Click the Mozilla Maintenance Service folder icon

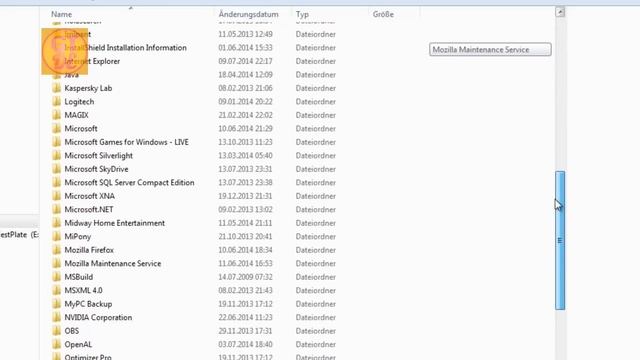click(x=57, y=263)
